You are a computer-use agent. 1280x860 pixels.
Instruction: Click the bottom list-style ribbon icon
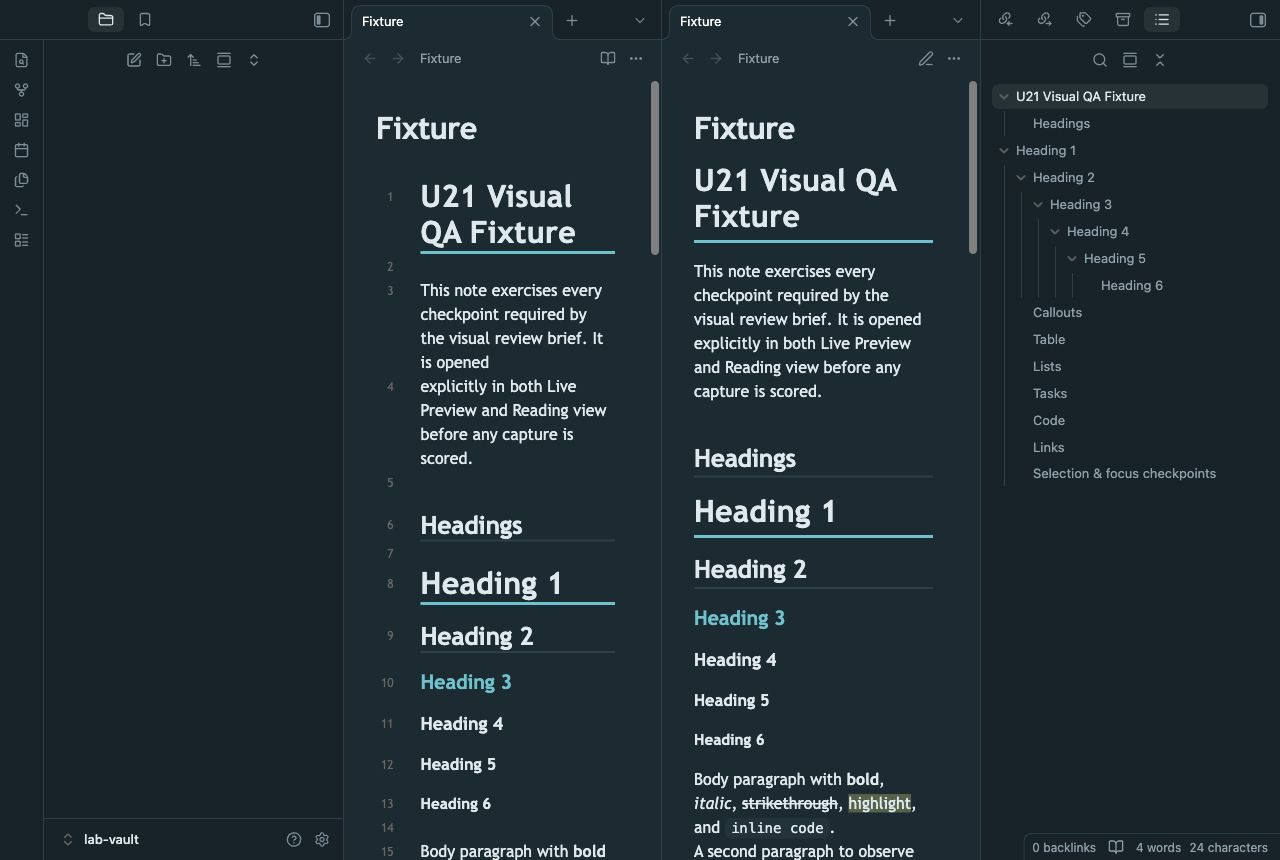21,240
